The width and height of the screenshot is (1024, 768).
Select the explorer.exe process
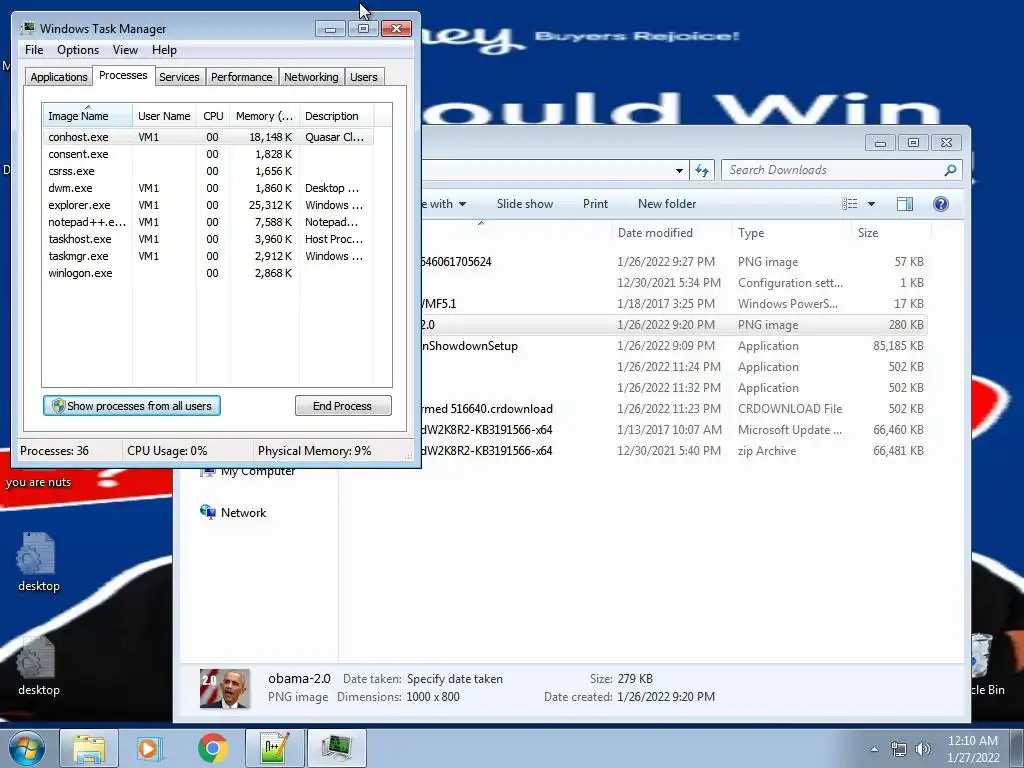coord(208,205)
